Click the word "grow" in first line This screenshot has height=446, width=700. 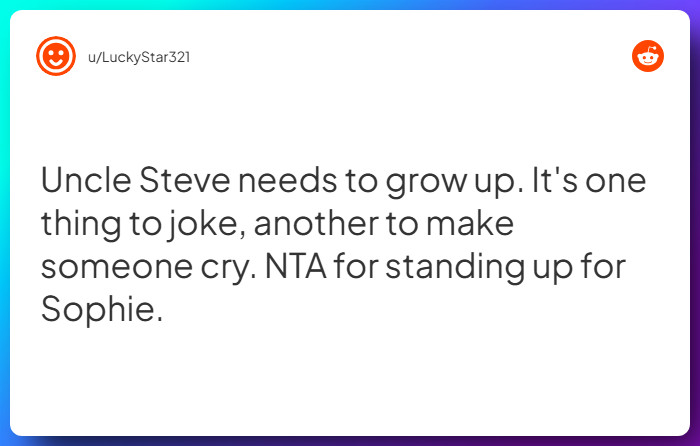point(403,182)
